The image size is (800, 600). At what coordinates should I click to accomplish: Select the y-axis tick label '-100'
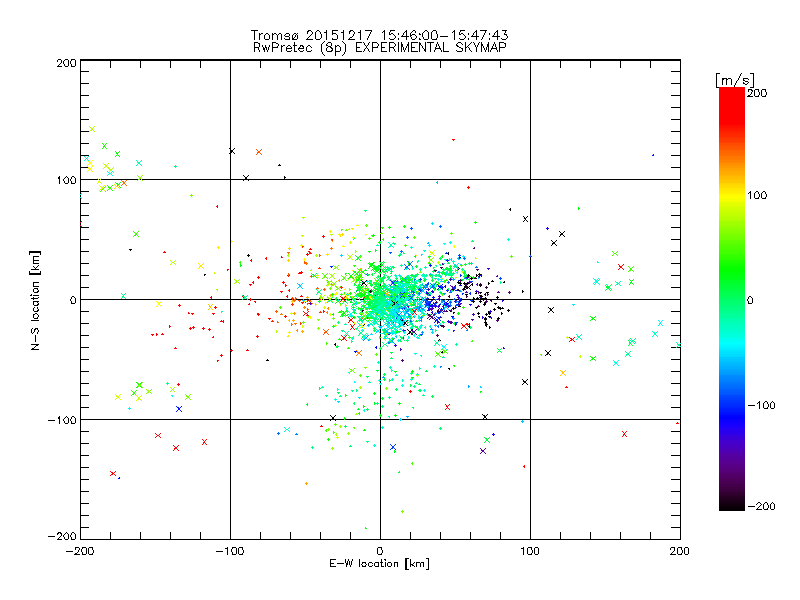point(62,420)
